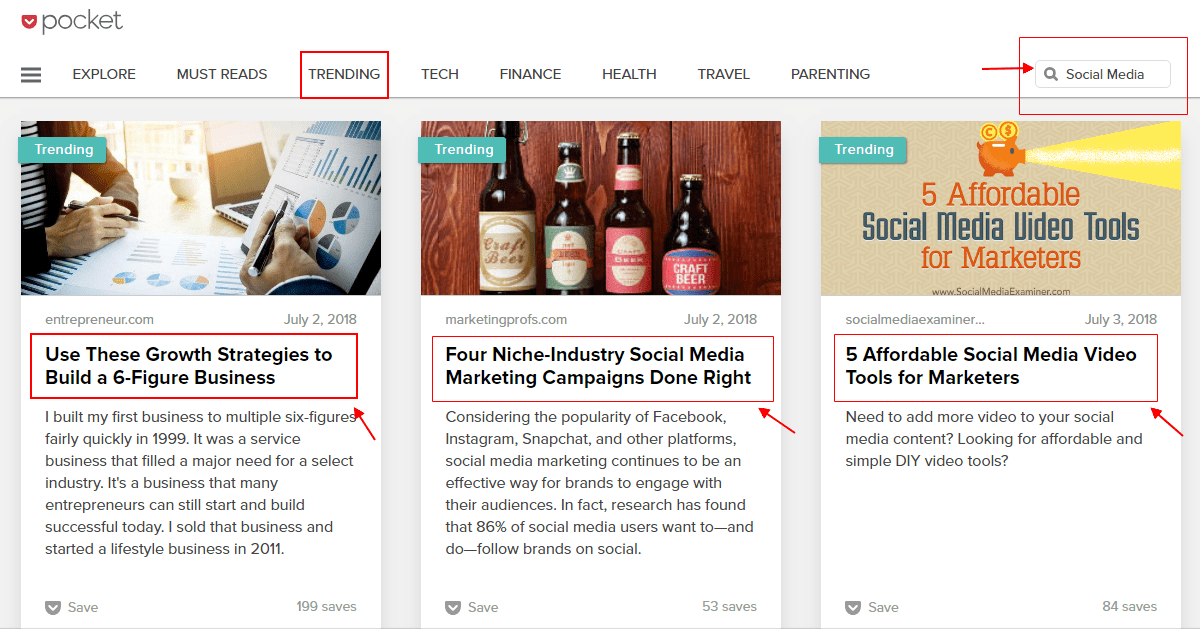This screenshot has width=1200, height=629.
Task: Open the Parenting tab
Action: point(830,74)
